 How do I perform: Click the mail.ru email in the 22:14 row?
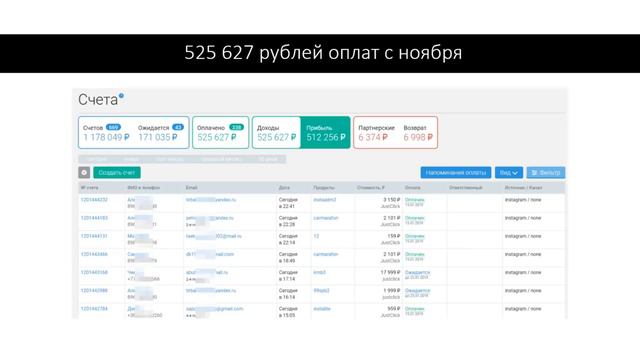214,236
